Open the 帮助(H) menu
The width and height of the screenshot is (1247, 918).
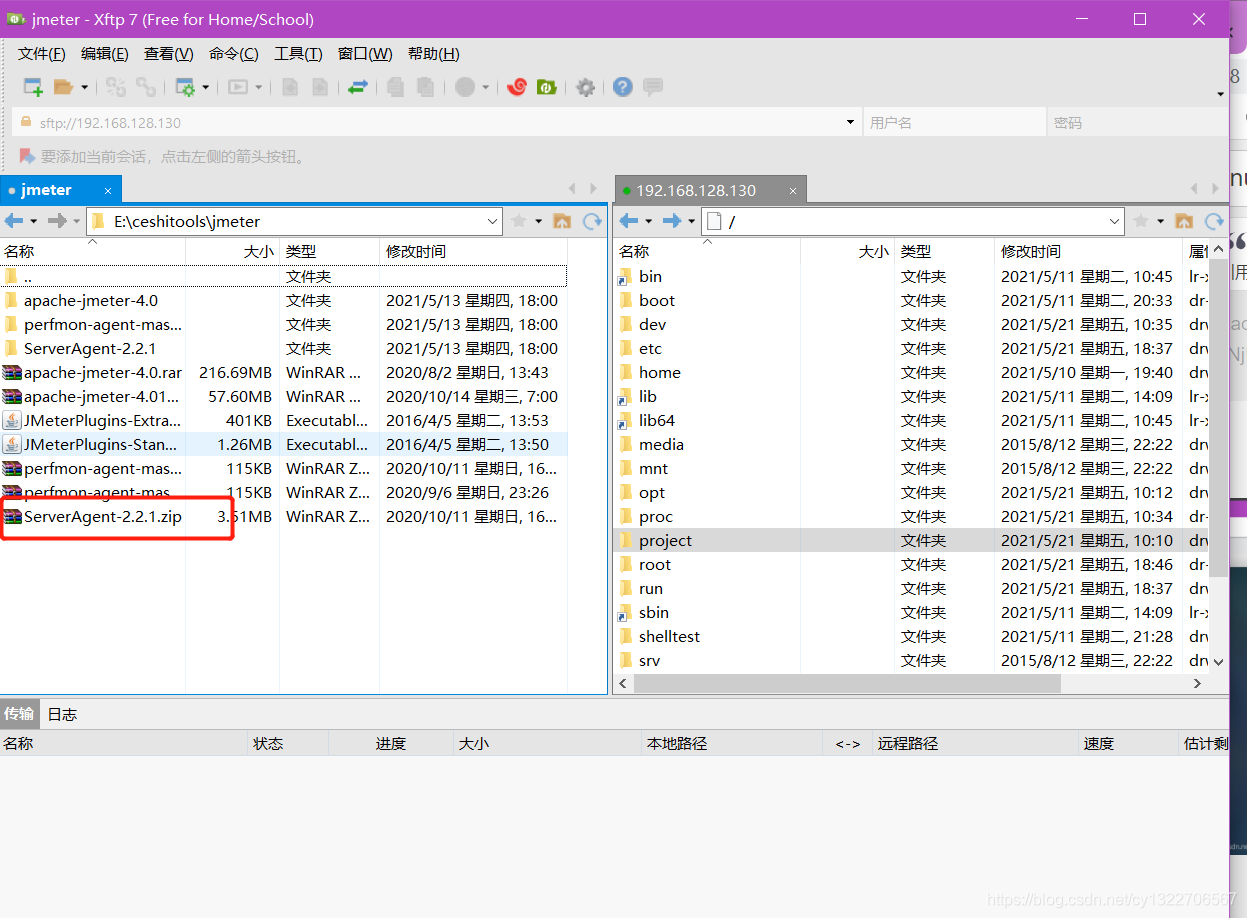tap(434, 54)
